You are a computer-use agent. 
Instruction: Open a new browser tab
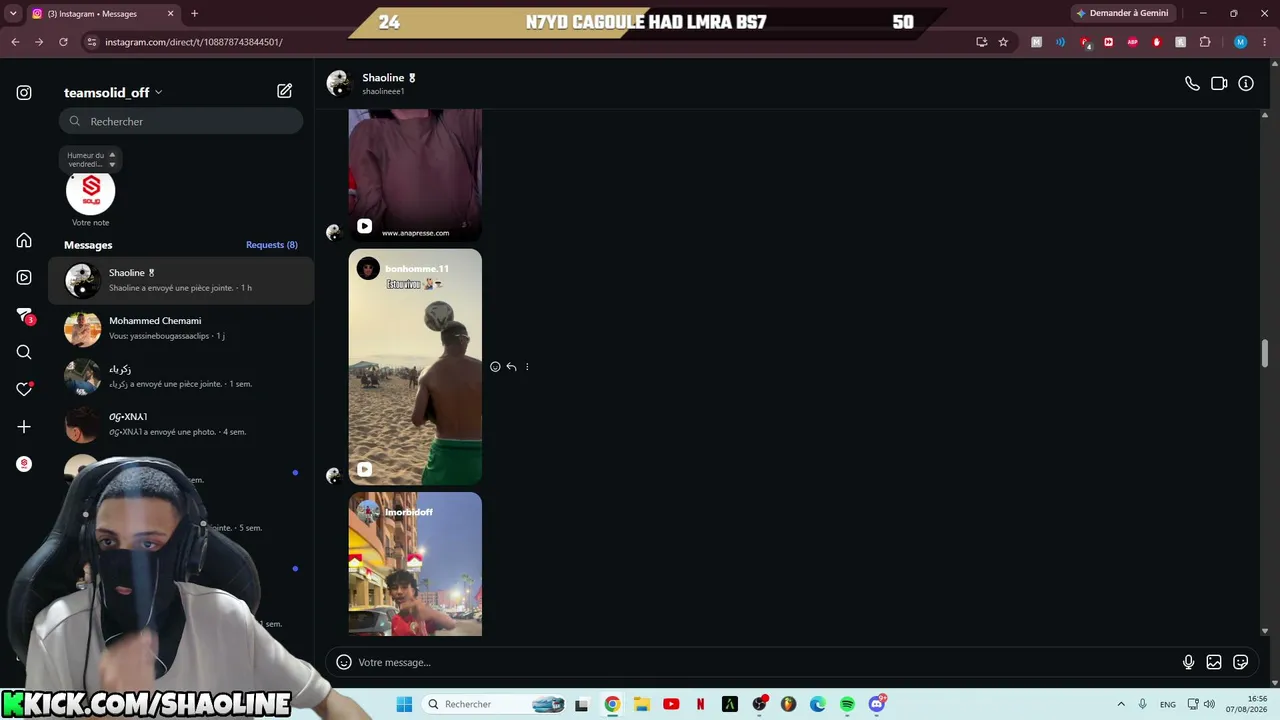click(x=194, y=13)
